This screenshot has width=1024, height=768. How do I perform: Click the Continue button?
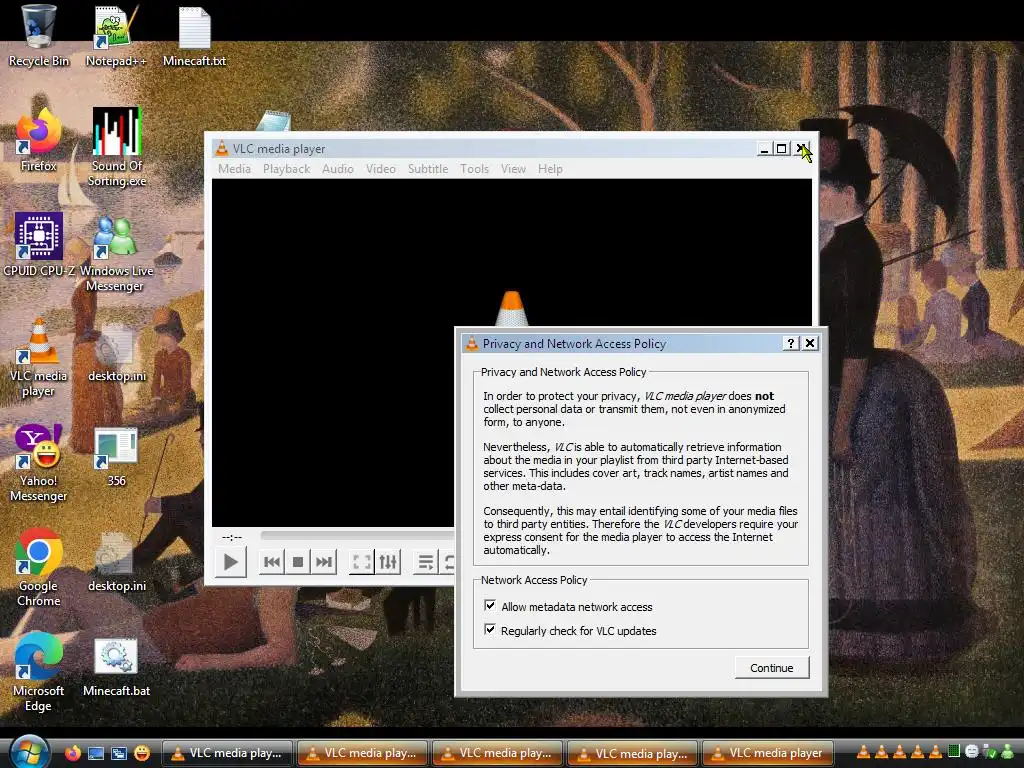(771, 667)
